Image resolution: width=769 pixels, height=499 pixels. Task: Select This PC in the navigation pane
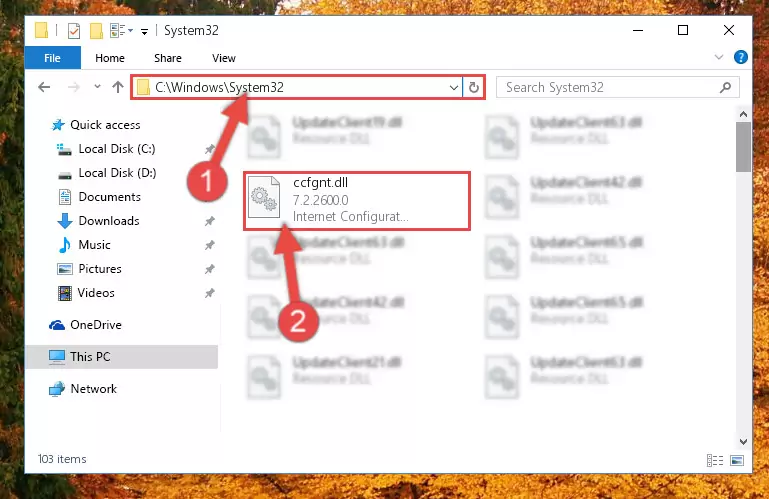122,357
